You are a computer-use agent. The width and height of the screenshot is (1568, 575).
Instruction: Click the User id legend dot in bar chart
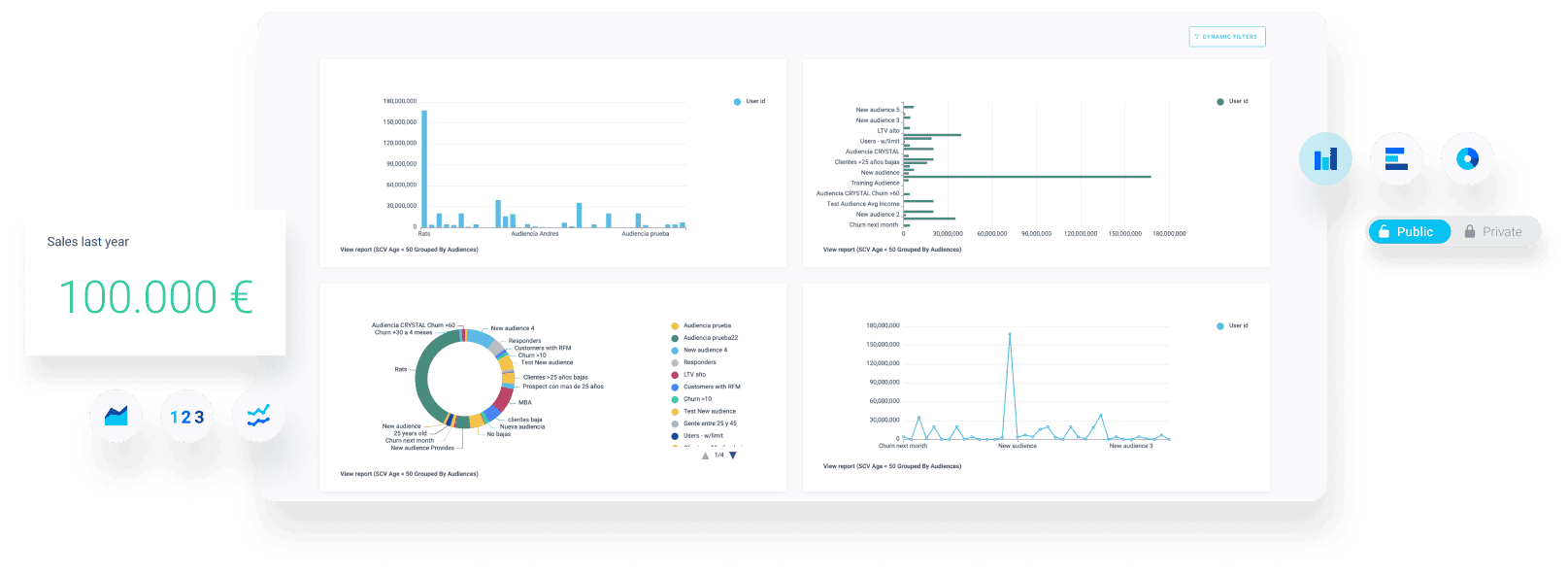point(737,102)
